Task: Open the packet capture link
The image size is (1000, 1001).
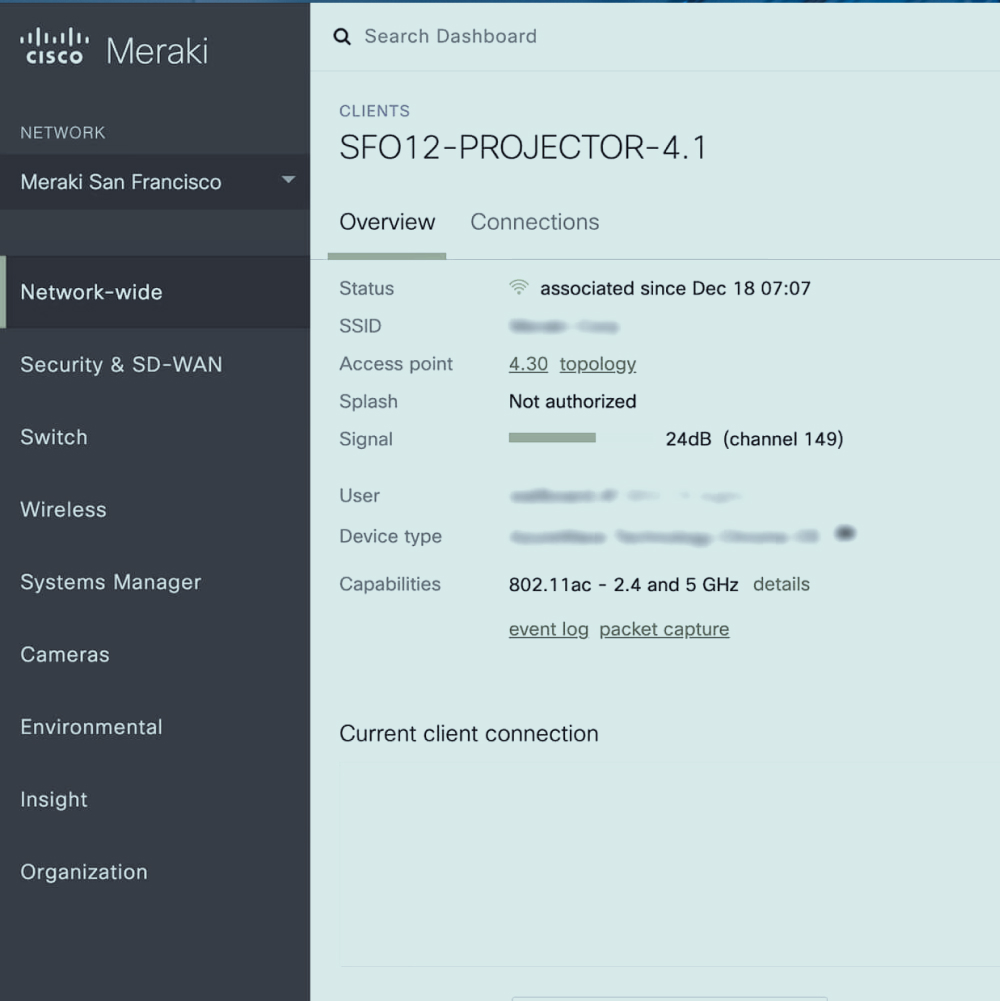Action: (x=664, y=629)
